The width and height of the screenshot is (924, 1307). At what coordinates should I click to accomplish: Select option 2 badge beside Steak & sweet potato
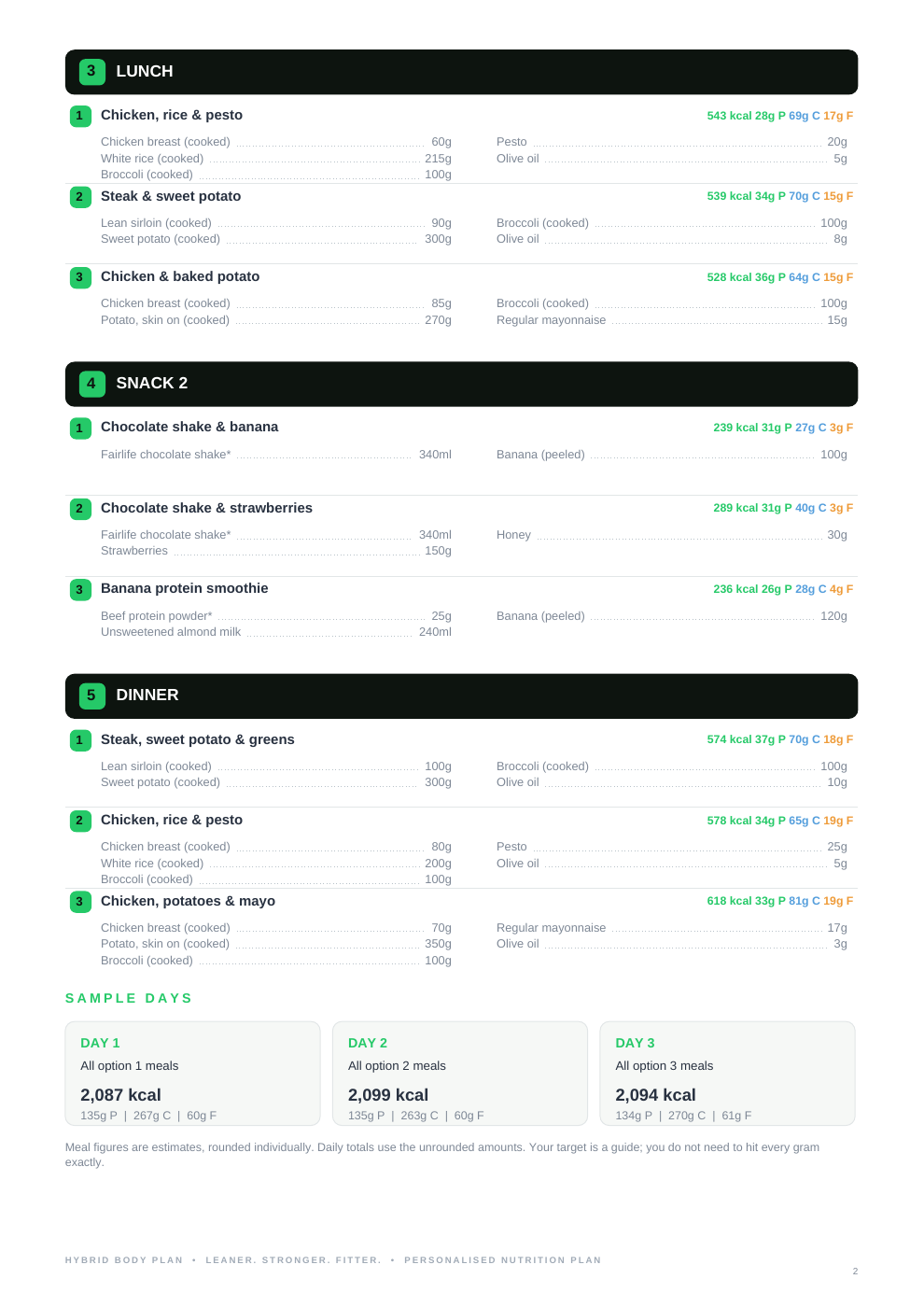(x=80, y=197)
